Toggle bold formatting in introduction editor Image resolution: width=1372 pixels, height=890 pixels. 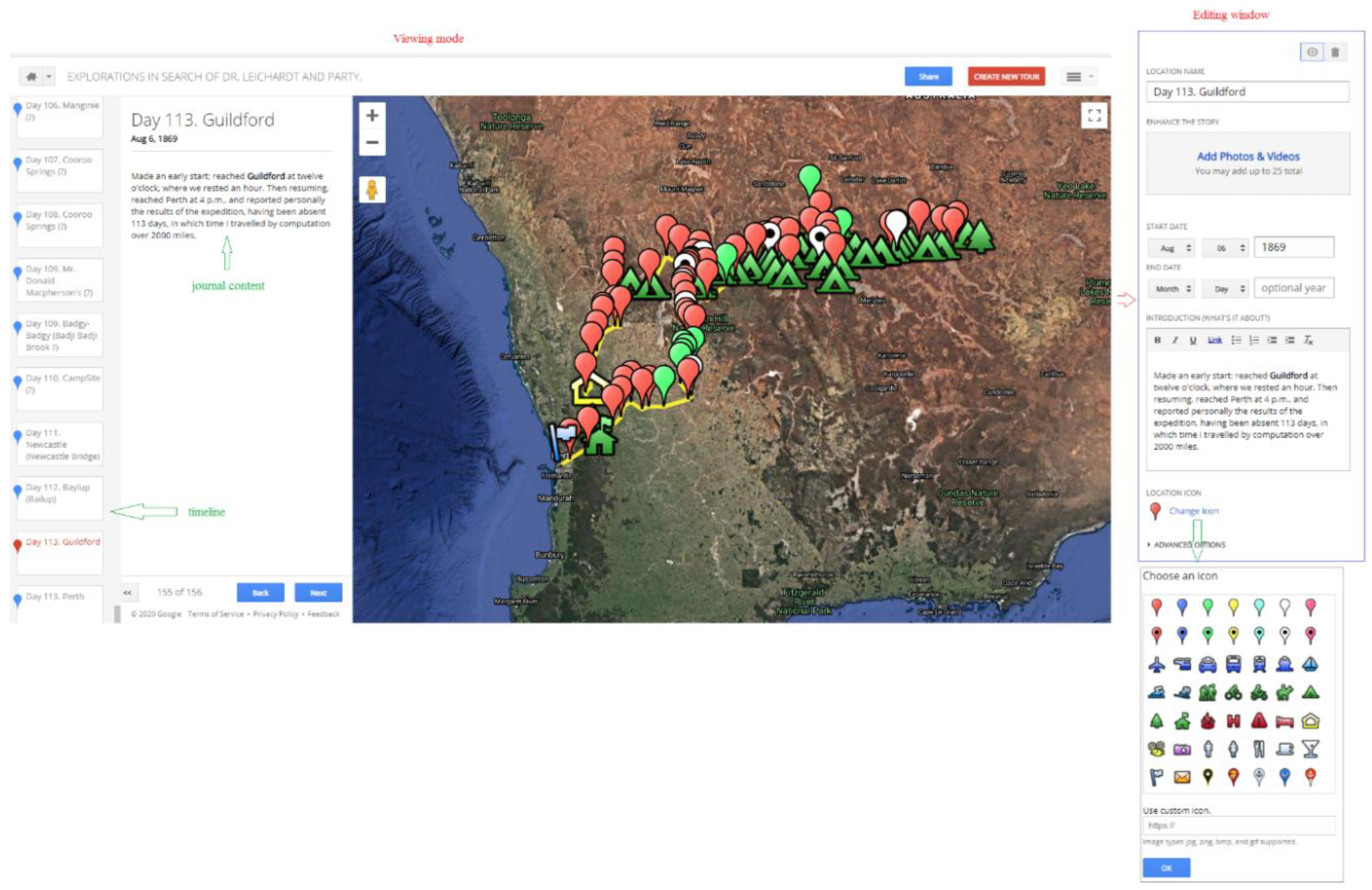1158,340
